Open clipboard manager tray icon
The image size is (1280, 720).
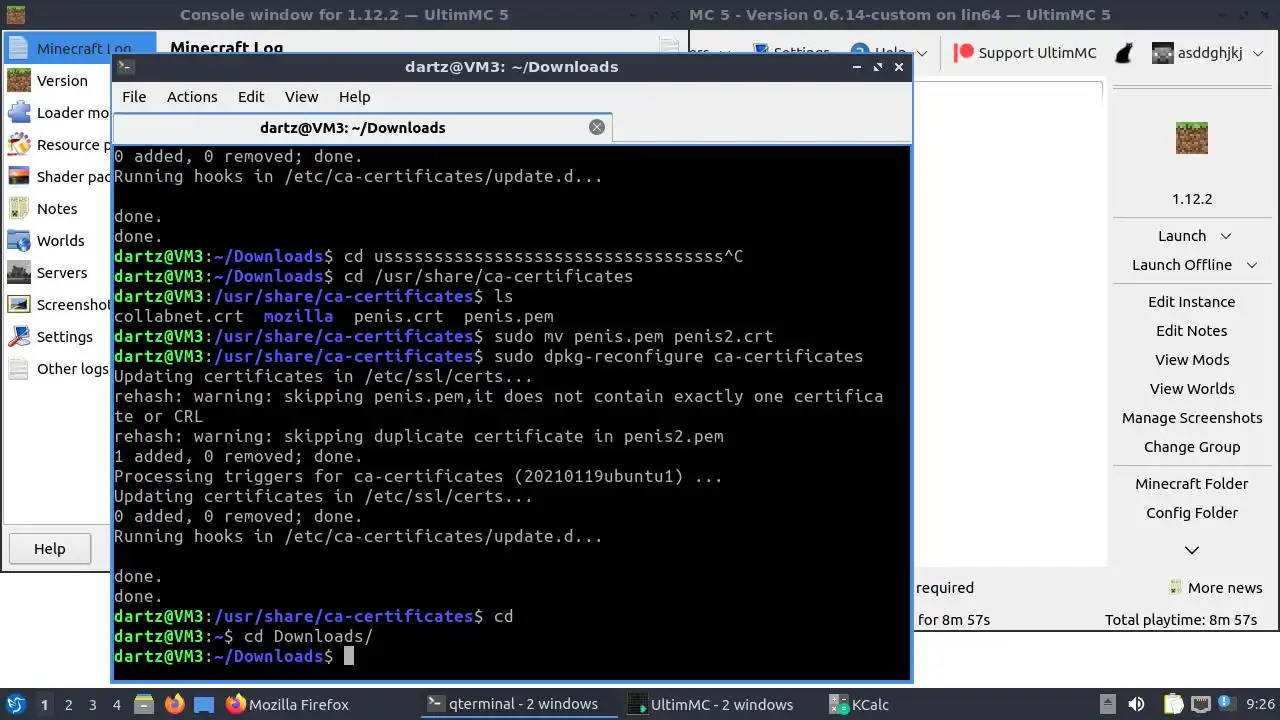point(1173,705)
